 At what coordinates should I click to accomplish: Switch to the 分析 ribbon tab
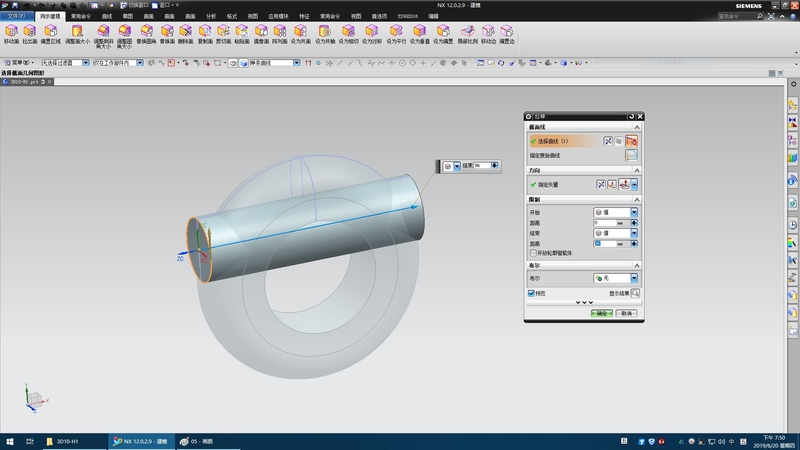click(x=210, y=17)
